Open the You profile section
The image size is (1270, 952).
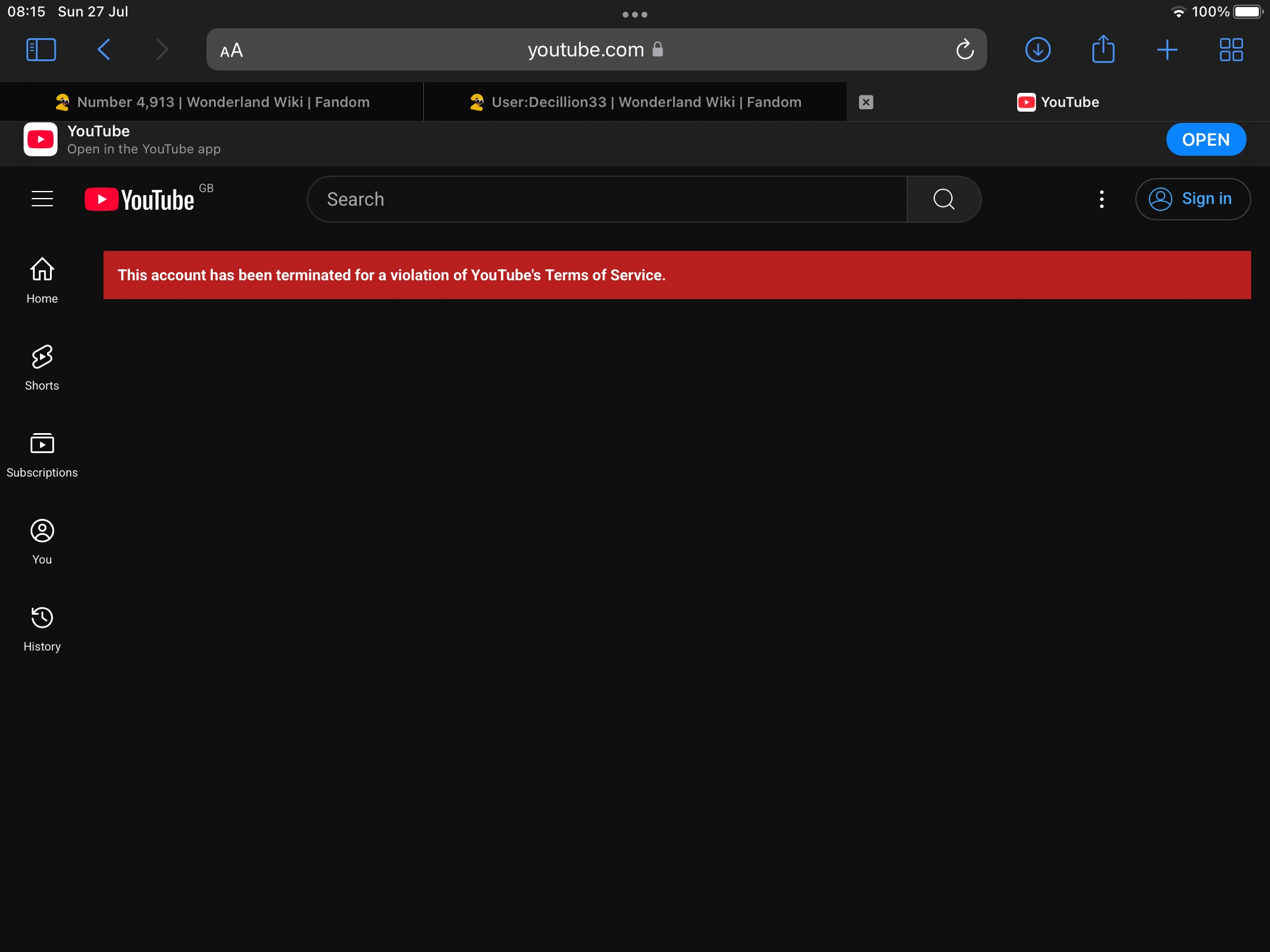point(42,539)
